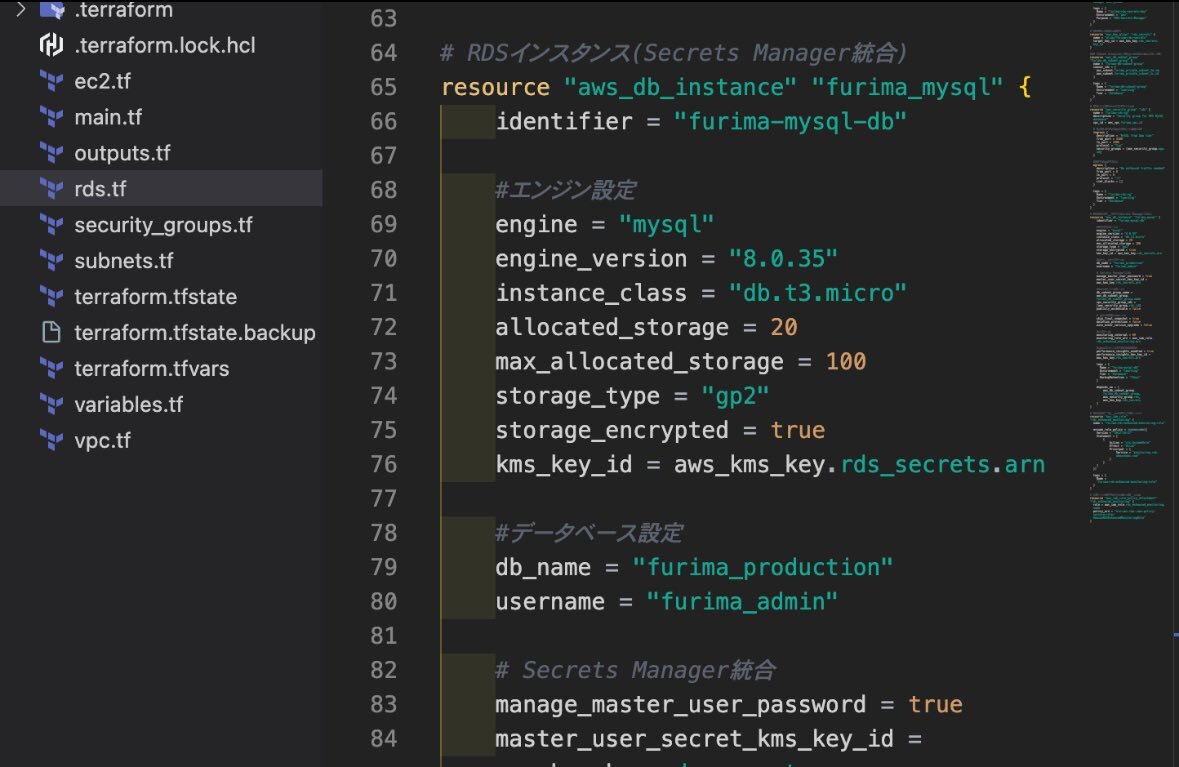Click line number 65 in gutter
The height and width of the screenshot is (767, 1179).
[383, 87]
